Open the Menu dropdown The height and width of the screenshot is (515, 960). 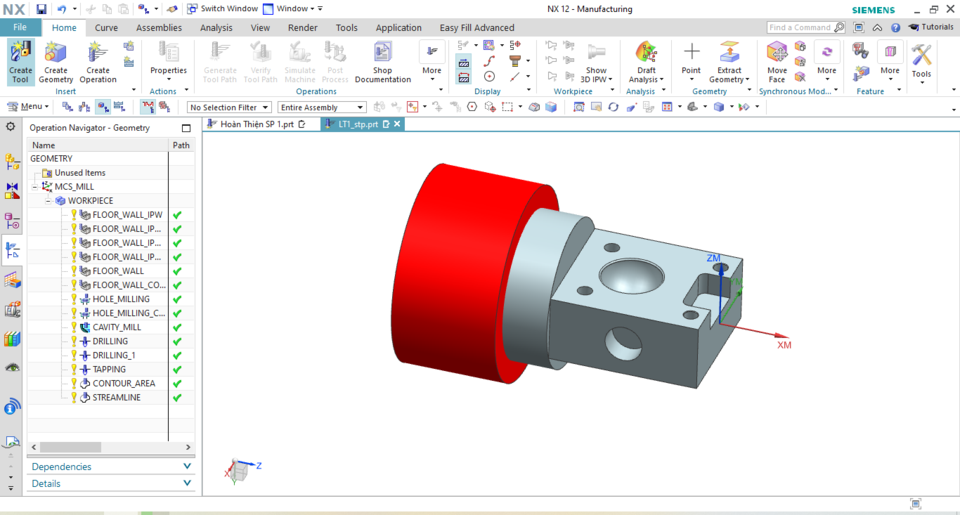[28, 107]
